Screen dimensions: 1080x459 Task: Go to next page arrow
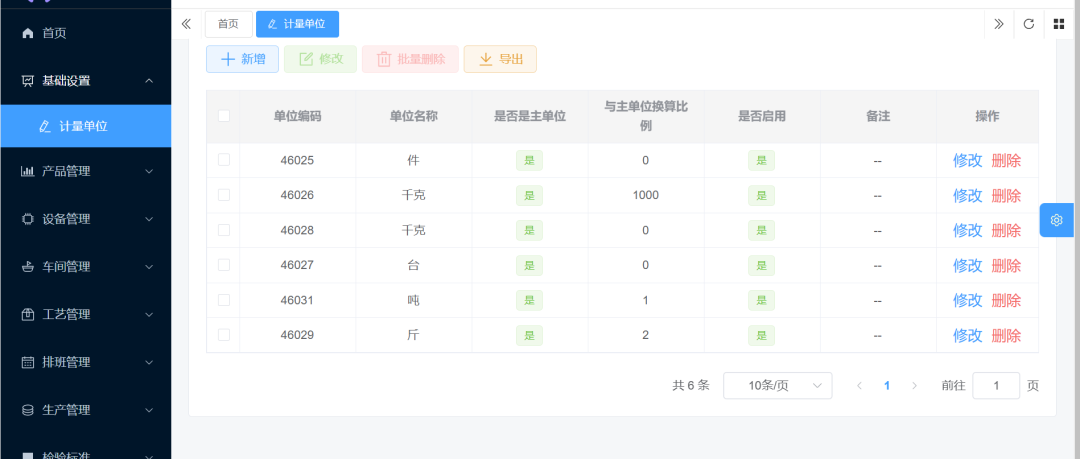(x=913, y=386)
